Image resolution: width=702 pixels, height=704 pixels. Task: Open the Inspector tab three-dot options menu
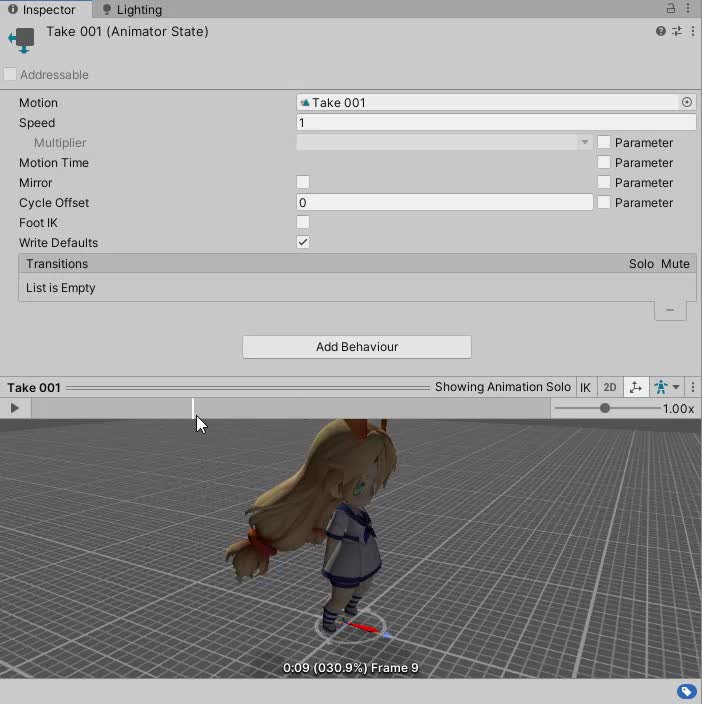click(x=690, y=9)
